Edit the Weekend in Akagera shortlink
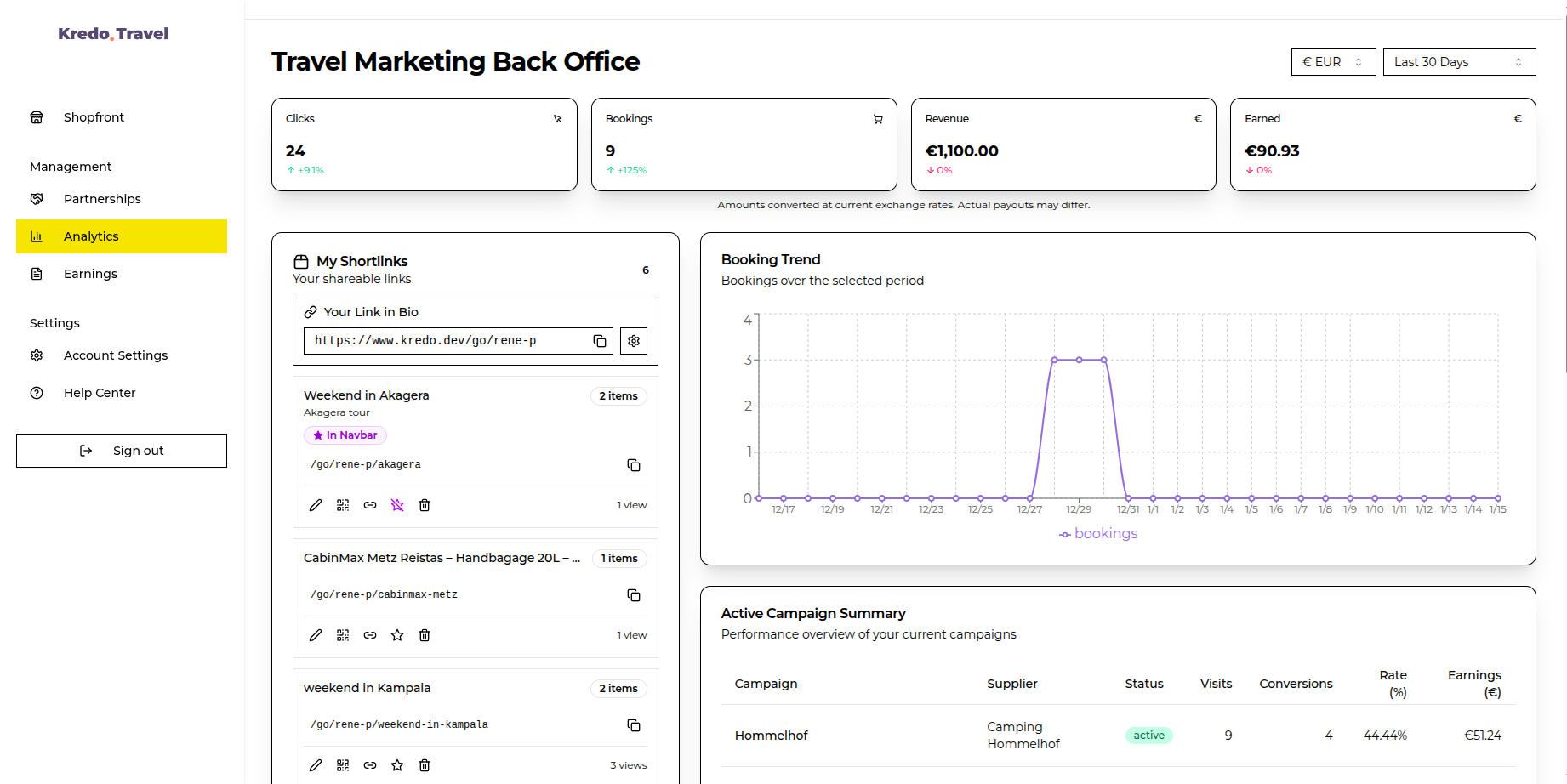Viewport: 1567px width, 784px height. point(316,505)
